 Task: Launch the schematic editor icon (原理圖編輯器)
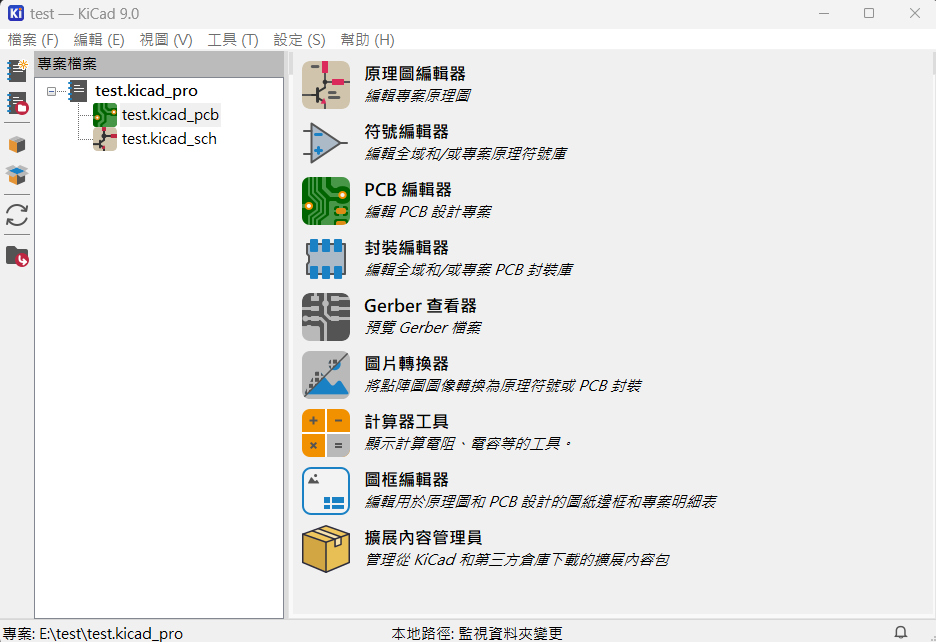point(325,85)
